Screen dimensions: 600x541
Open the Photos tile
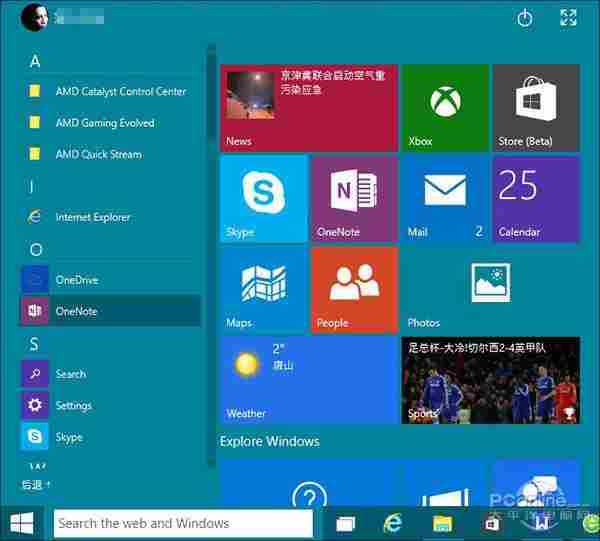[x=490, y=290]
